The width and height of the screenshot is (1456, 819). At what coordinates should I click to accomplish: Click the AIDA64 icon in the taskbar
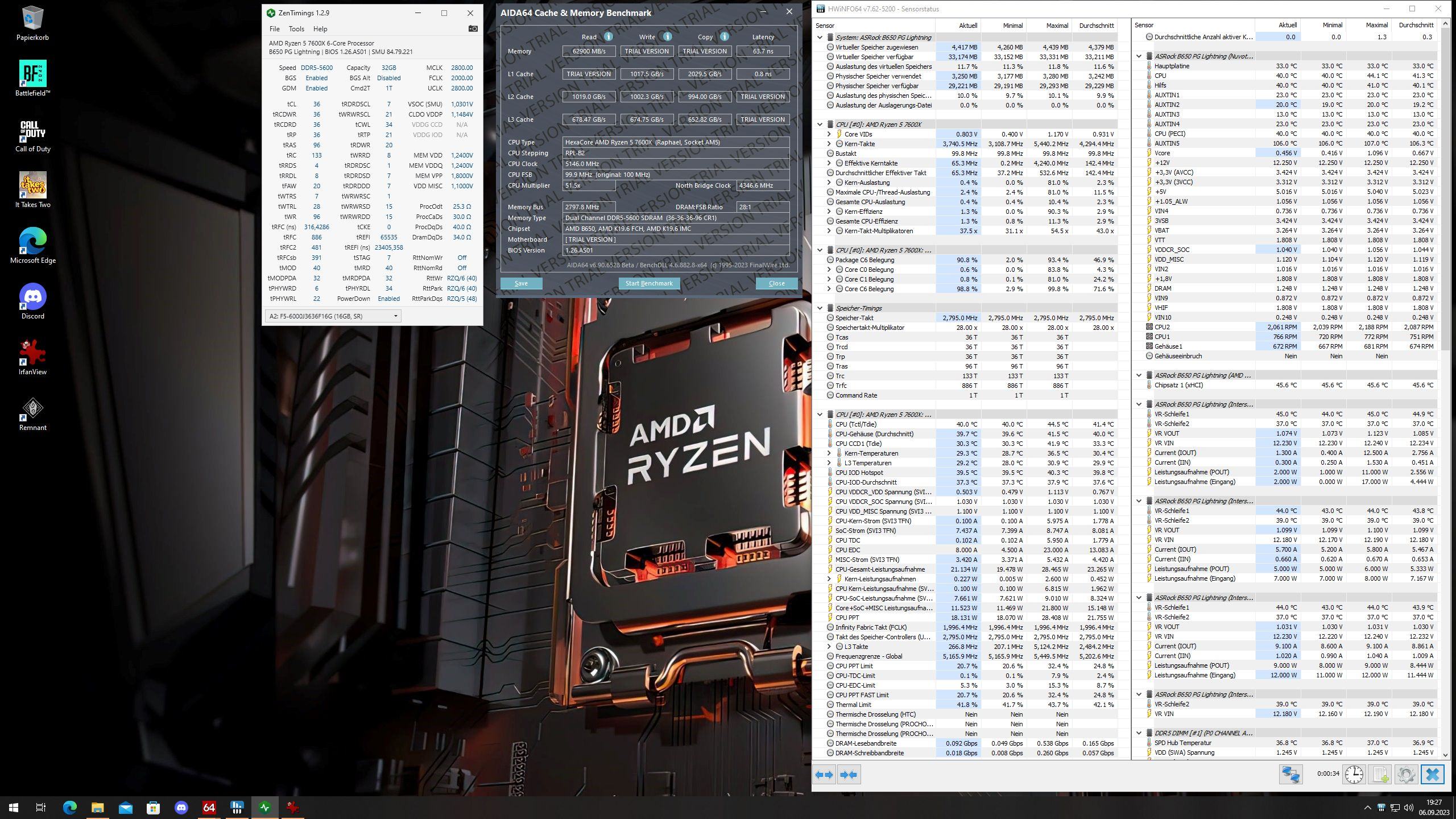click(209, 807)
